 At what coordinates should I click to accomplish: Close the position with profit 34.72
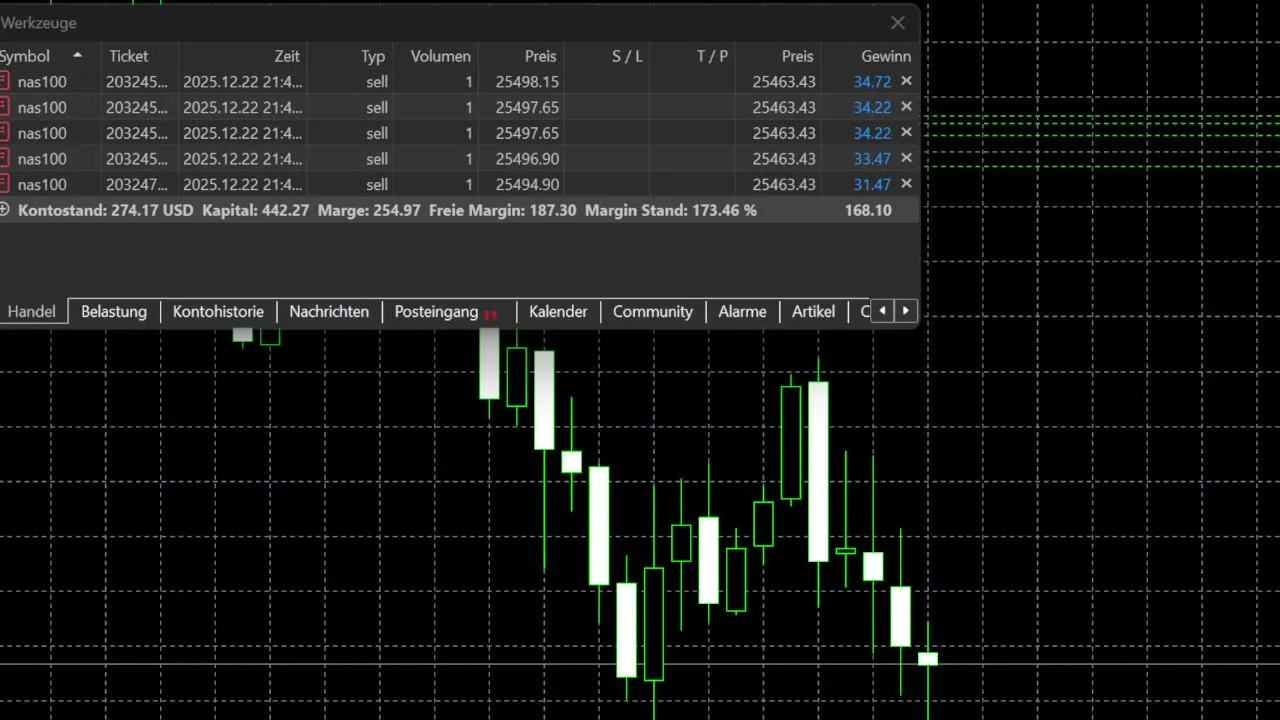906,81
